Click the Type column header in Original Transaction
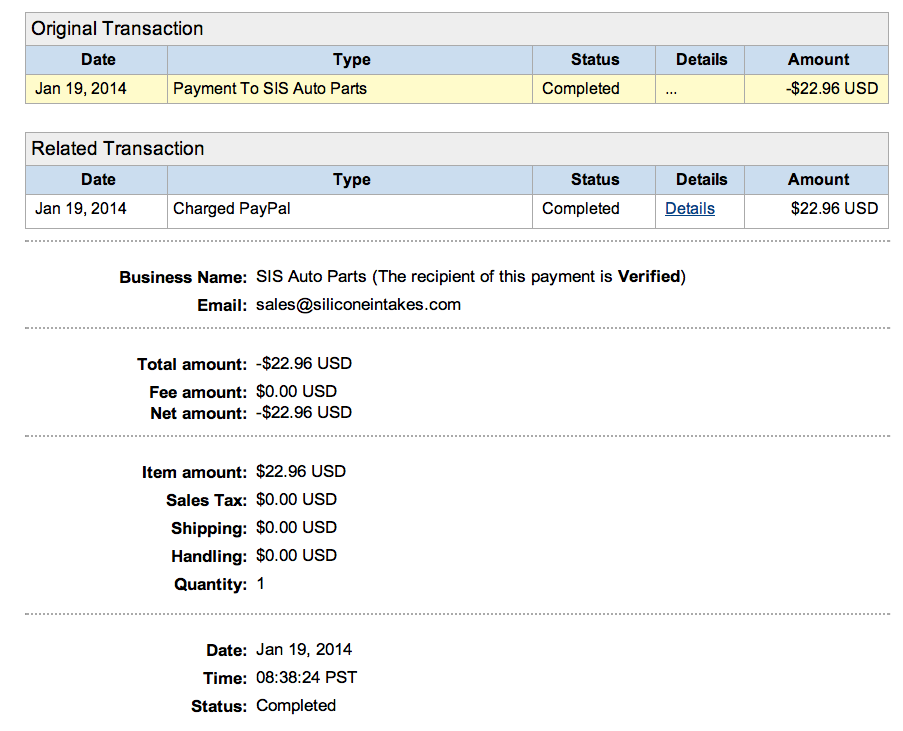 tap(351, 59)
